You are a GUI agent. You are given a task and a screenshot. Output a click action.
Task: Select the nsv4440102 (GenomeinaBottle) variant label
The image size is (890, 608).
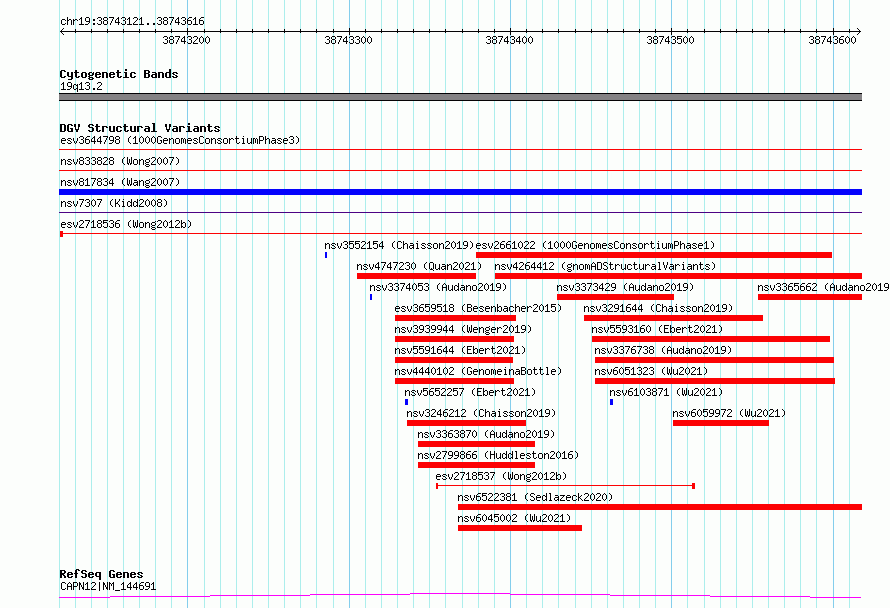coord(478,371)
